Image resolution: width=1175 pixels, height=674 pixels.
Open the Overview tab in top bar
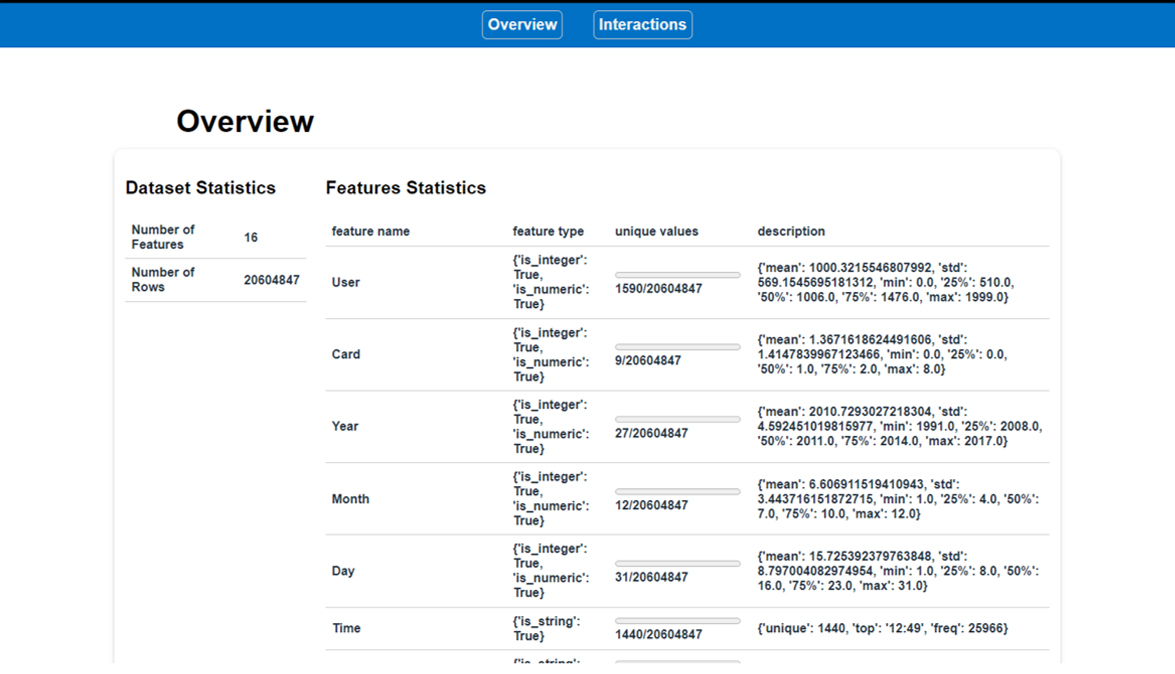pos(522,25)
